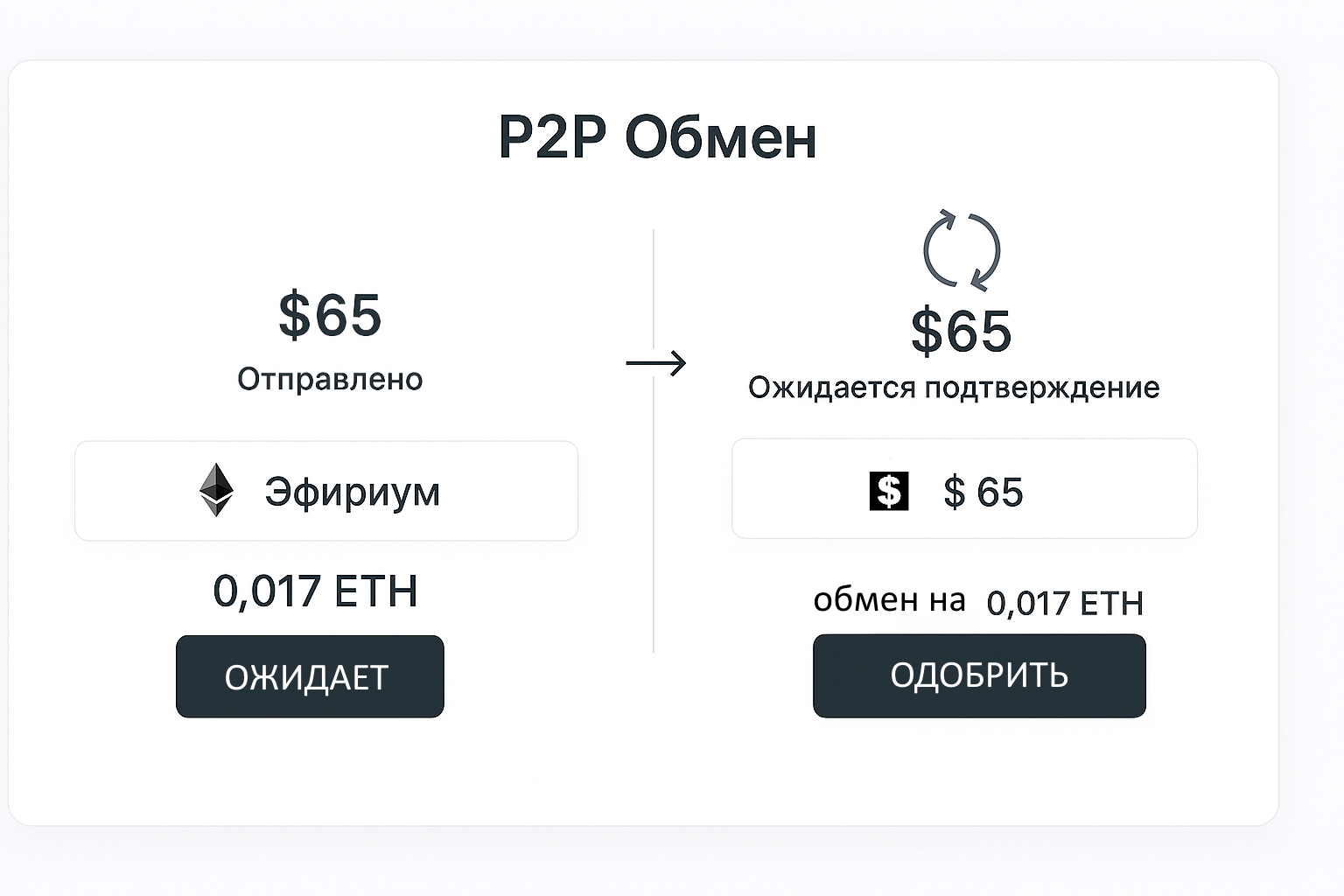Click the $65 amount above Отправлено
1344x896 pixels.
tap(330, 315)
